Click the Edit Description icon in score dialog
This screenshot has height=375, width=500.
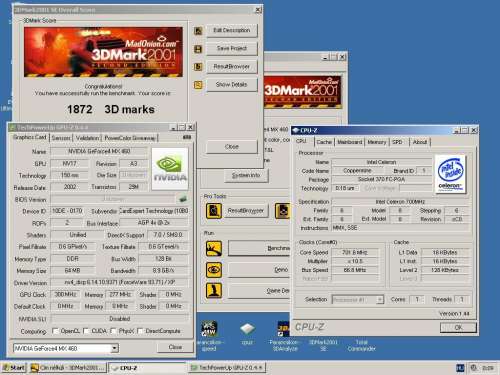tap(198, 31)
